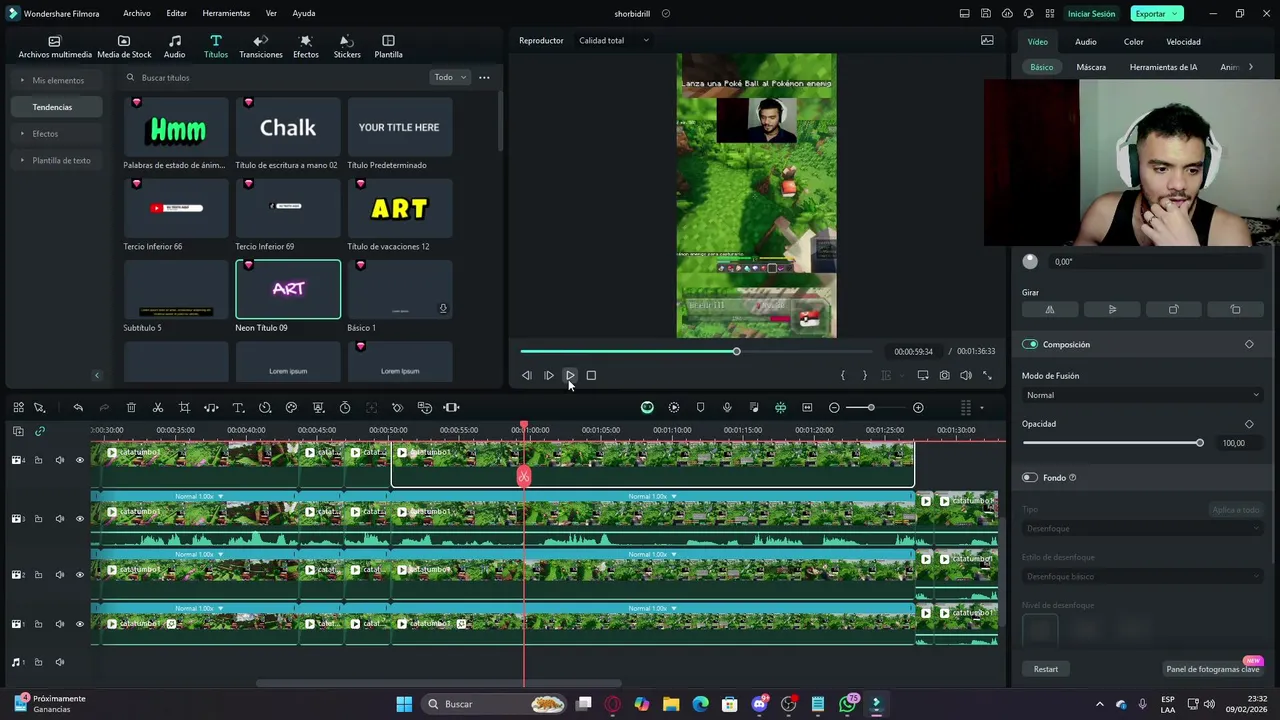This screenshot has width=1280, height=720.
Task: Click the preview playback progress slider
Action: coord(697,351)
